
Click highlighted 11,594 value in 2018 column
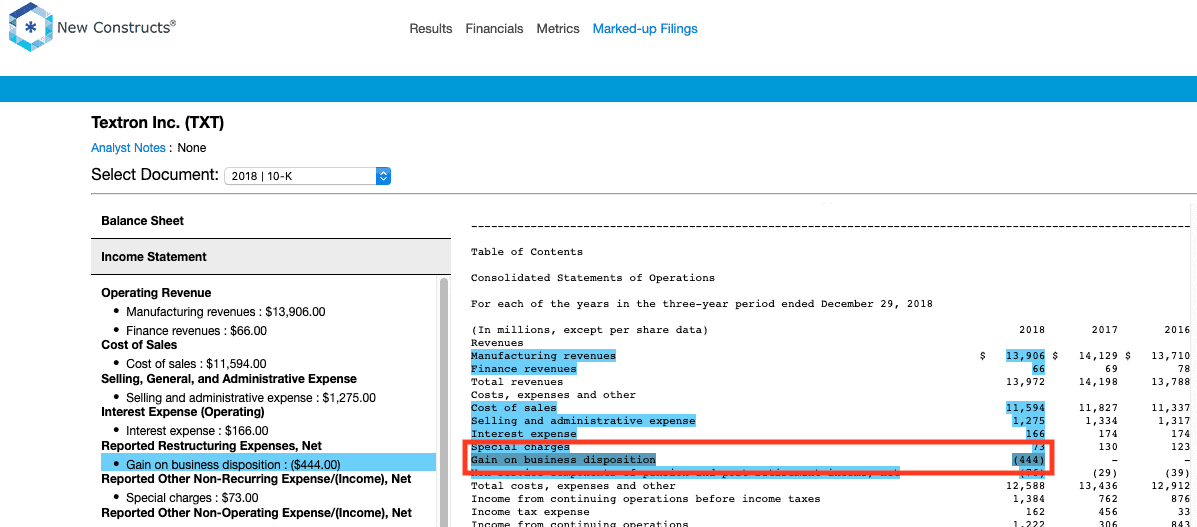(x=1025, y=408)
